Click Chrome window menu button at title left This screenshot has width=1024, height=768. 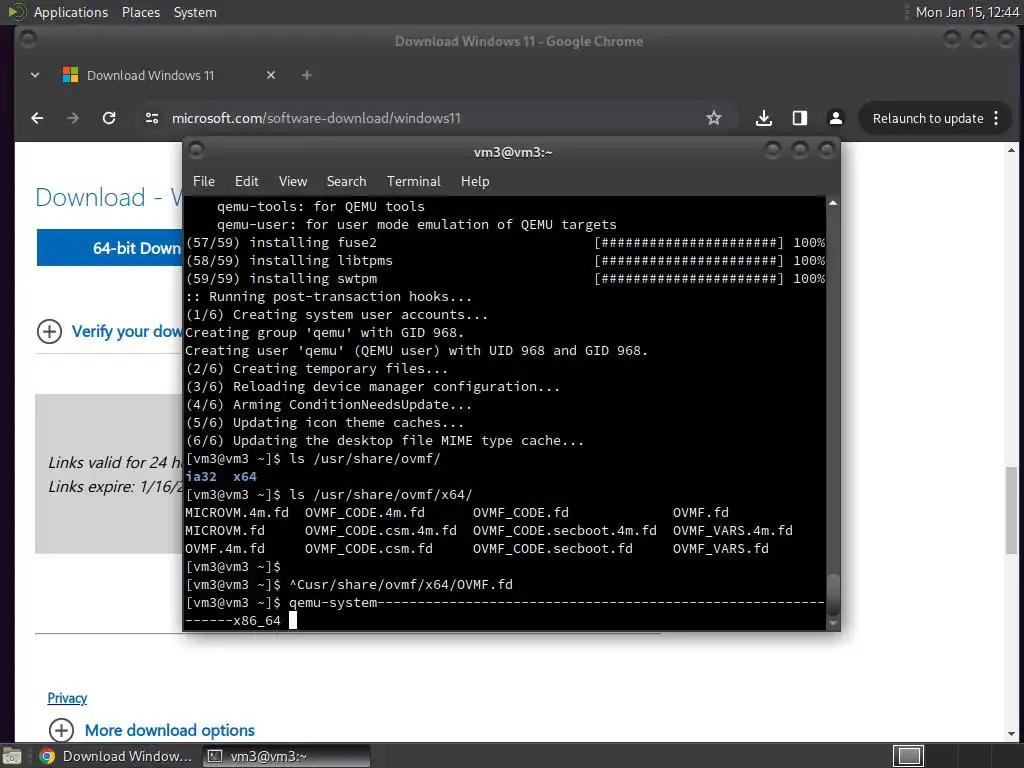click(27, 40)
